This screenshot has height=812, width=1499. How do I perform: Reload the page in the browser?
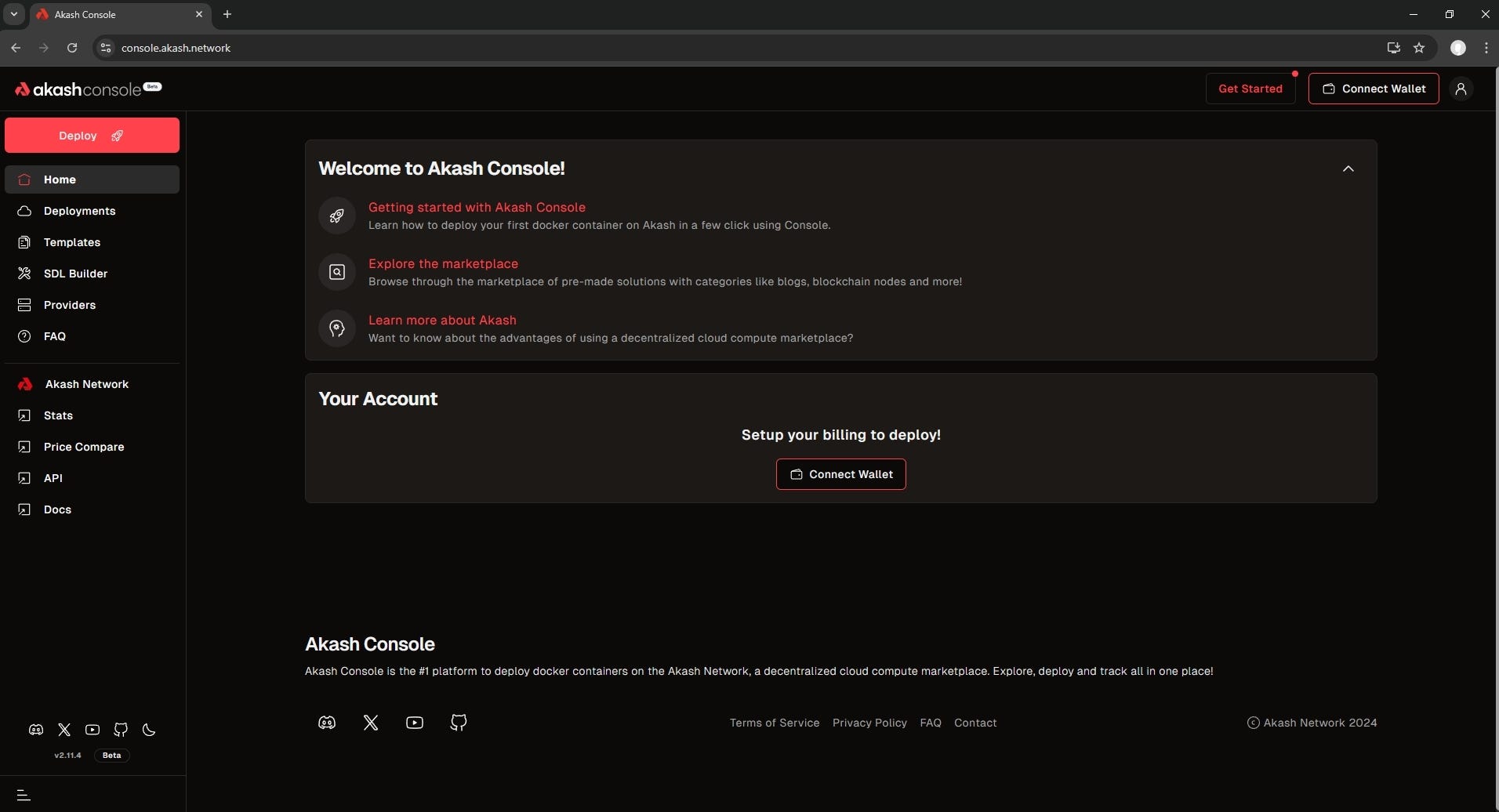72,48
